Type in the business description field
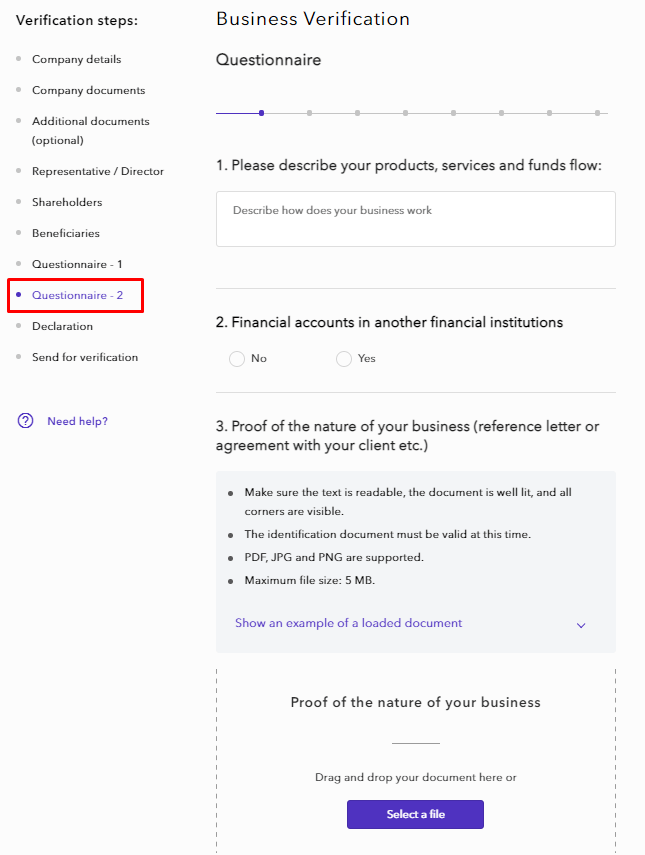The width and height of the screenshot is (645, 855). (x=415, y=219)
